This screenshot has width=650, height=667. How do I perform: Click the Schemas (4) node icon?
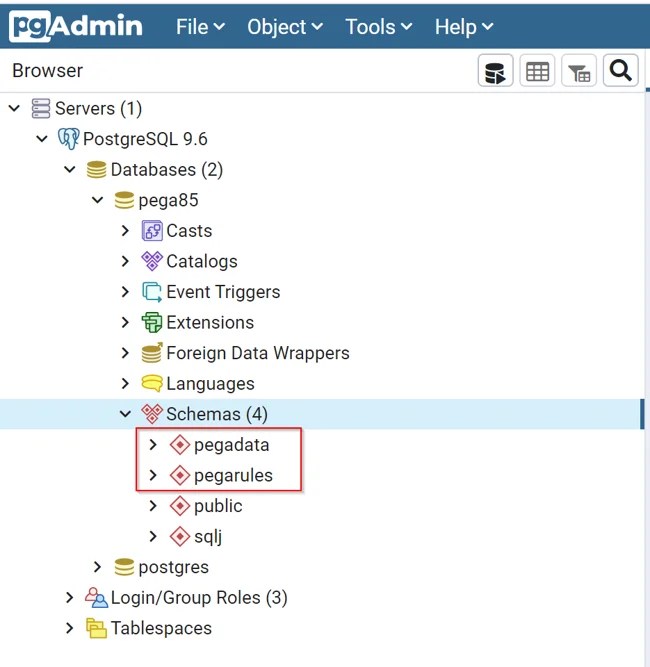pyautogui.click(x=152, y=414)
